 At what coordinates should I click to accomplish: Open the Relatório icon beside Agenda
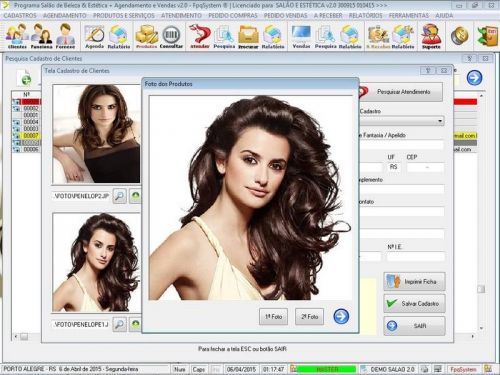coord(119,36)
